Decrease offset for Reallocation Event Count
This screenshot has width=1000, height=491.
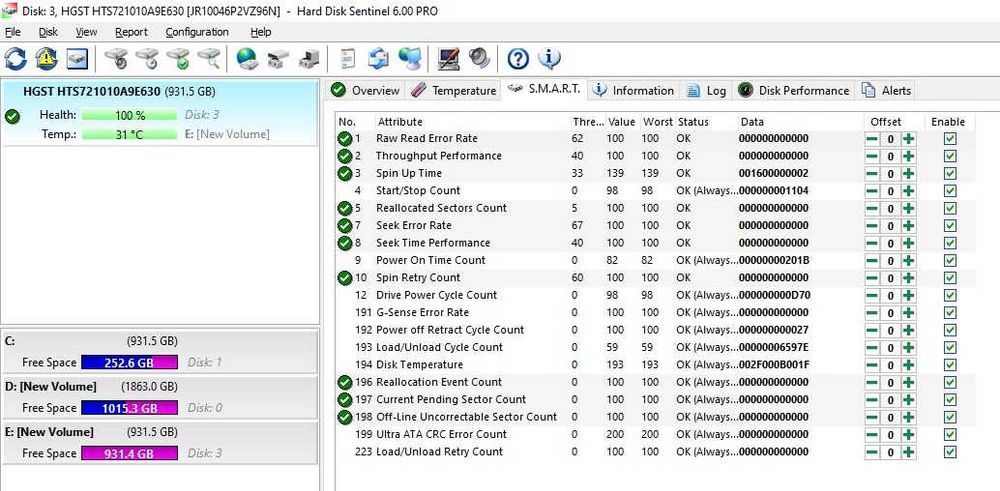coord(872,383)
